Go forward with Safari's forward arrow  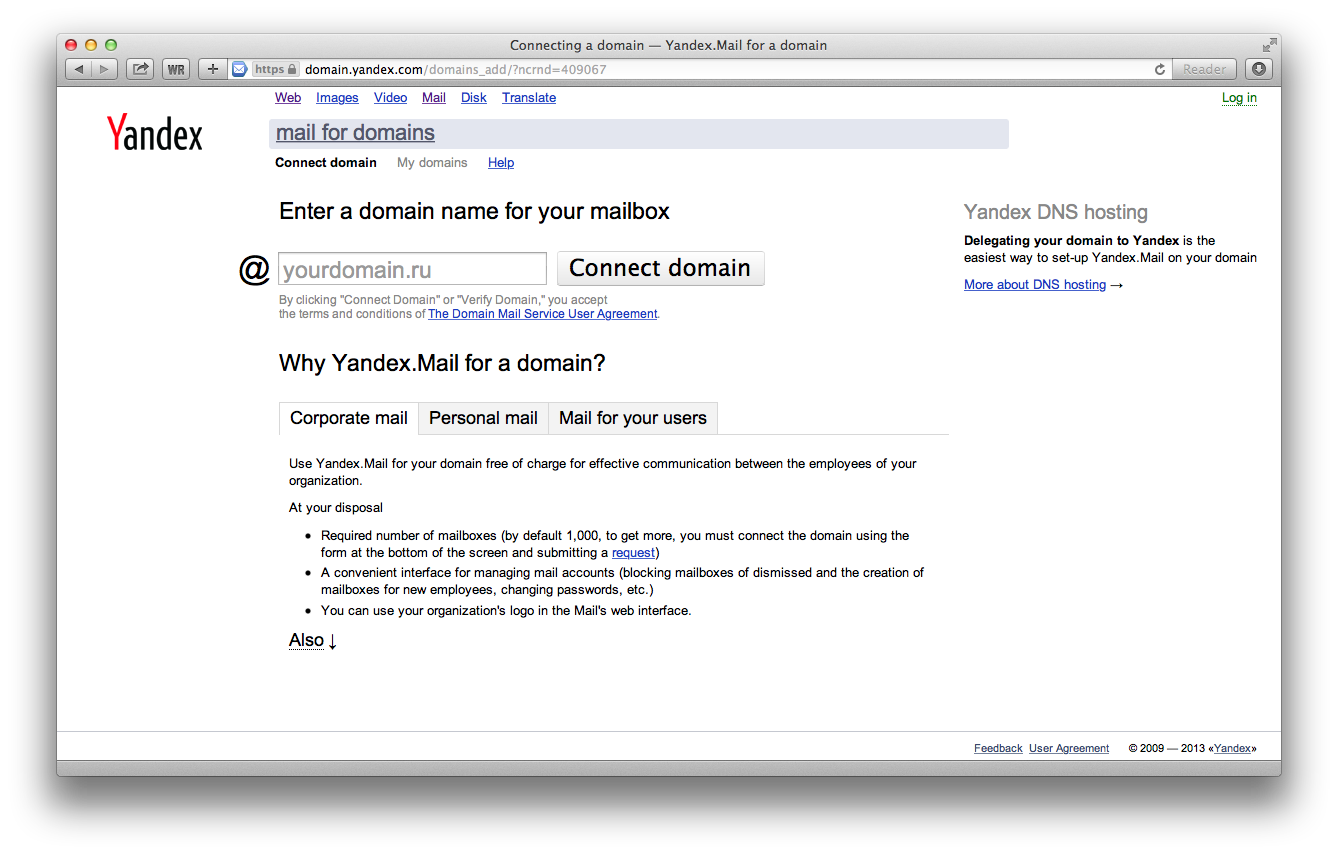coord(105,69)
